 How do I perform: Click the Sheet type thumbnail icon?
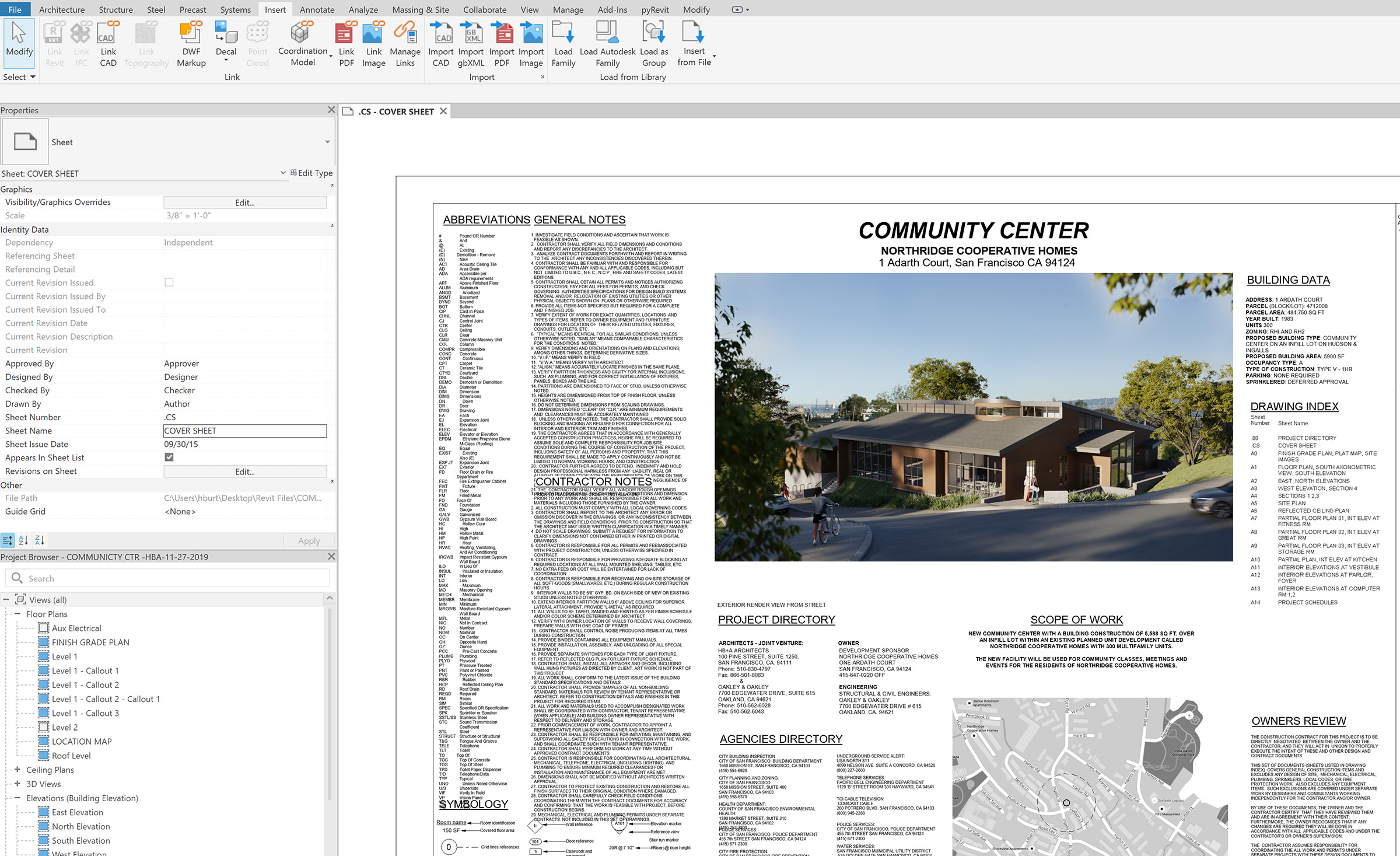coord(25,142)
